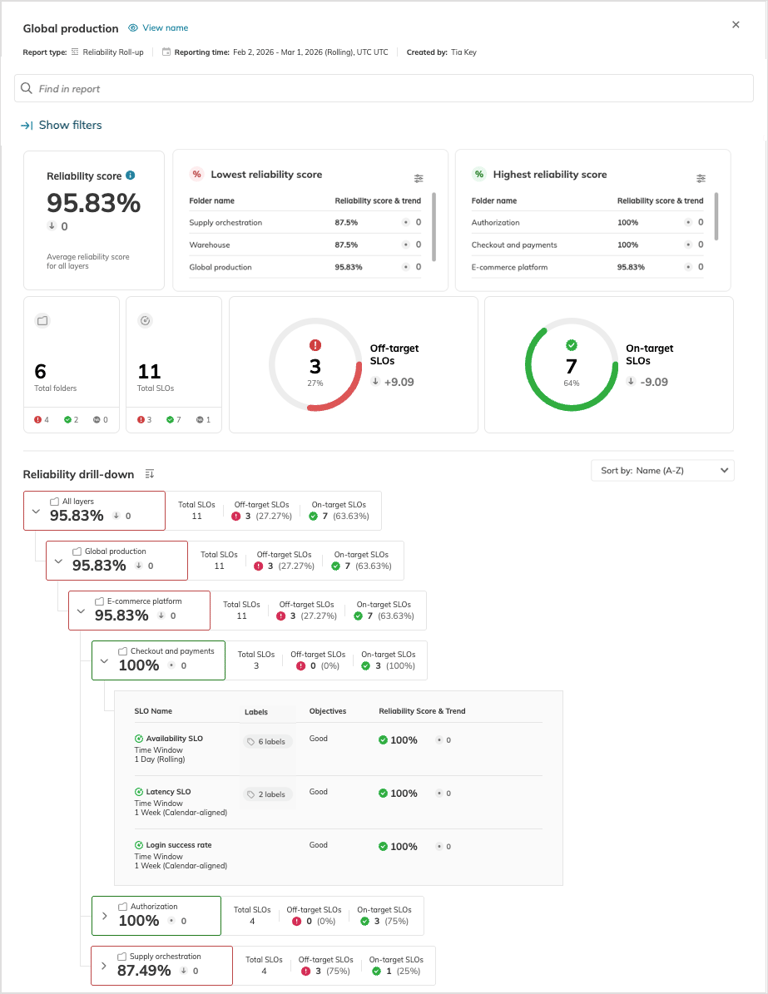Click green on-target count 7 under Total SLOs
Screen dimensions: 768x994
tap(174, 420)
